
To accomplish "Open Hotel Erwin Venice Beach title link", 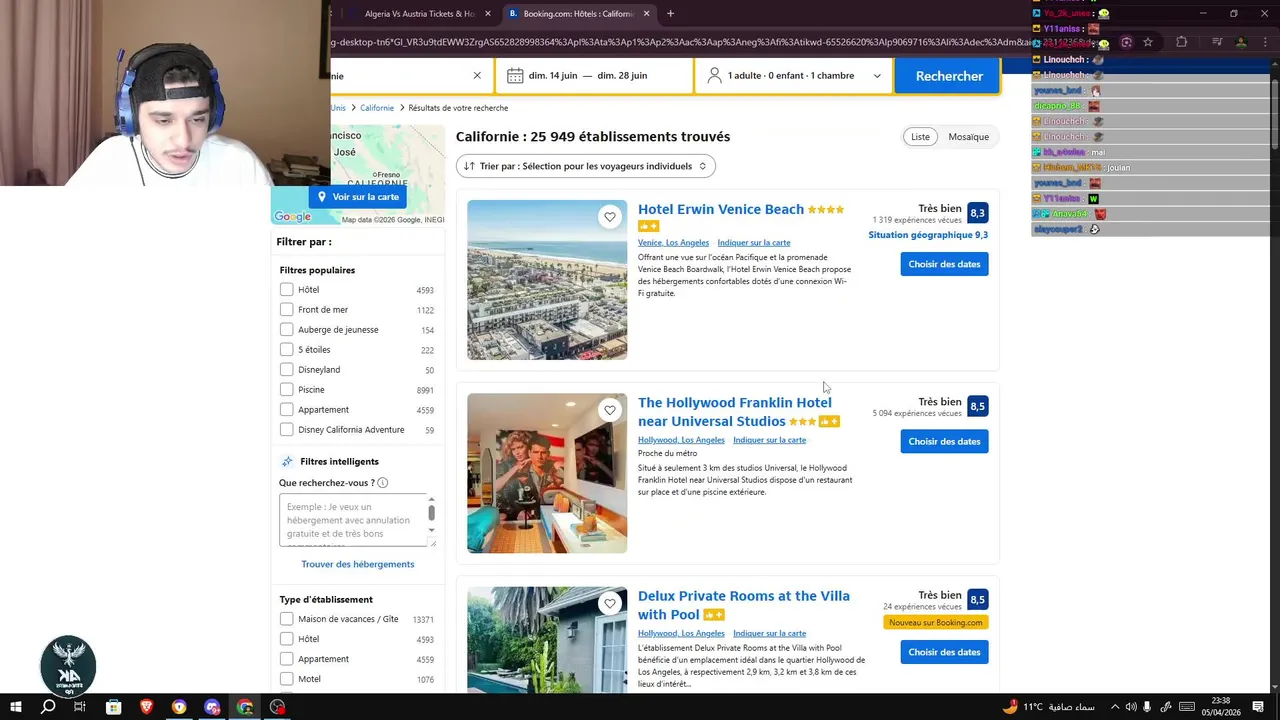I will (x=721, y=209).
